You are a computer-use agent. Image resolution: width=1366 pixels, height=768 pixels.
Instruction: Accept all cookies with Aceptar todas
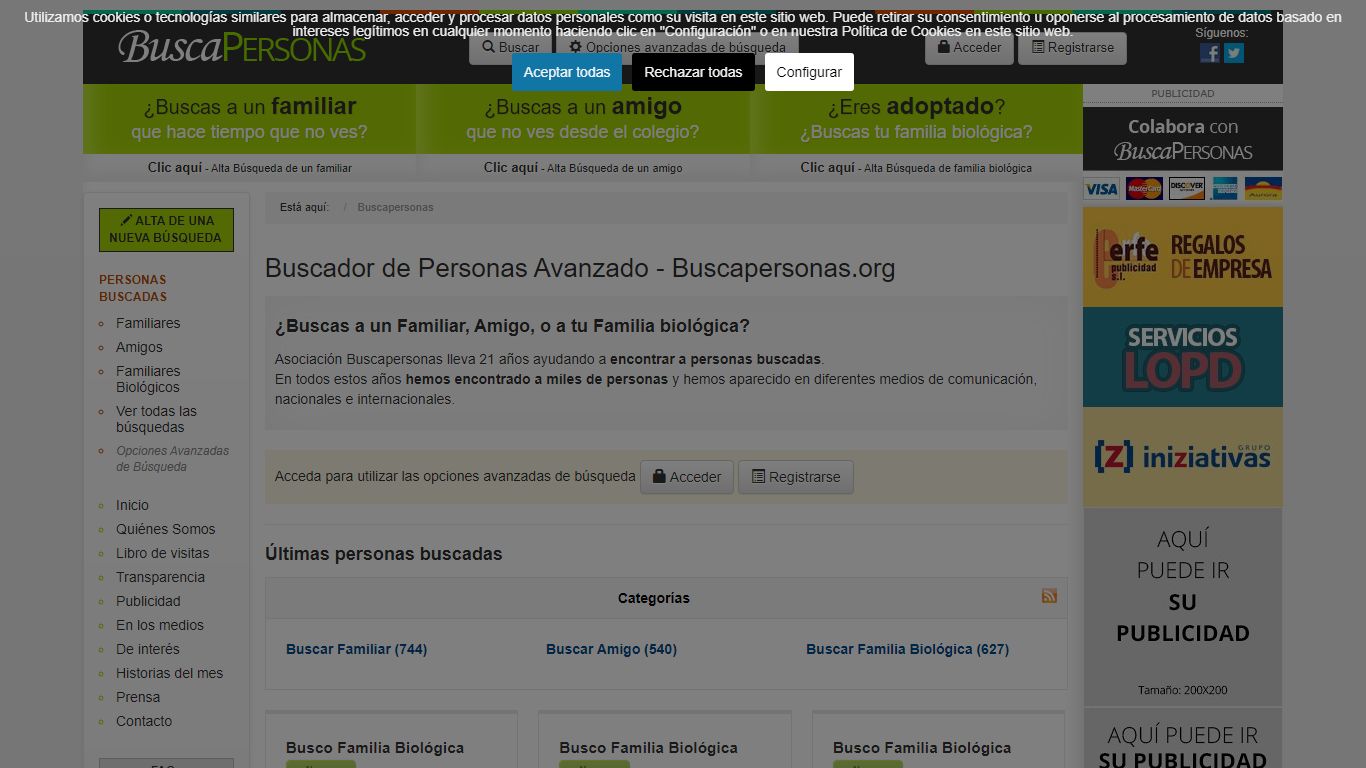[x=567, y=72]
